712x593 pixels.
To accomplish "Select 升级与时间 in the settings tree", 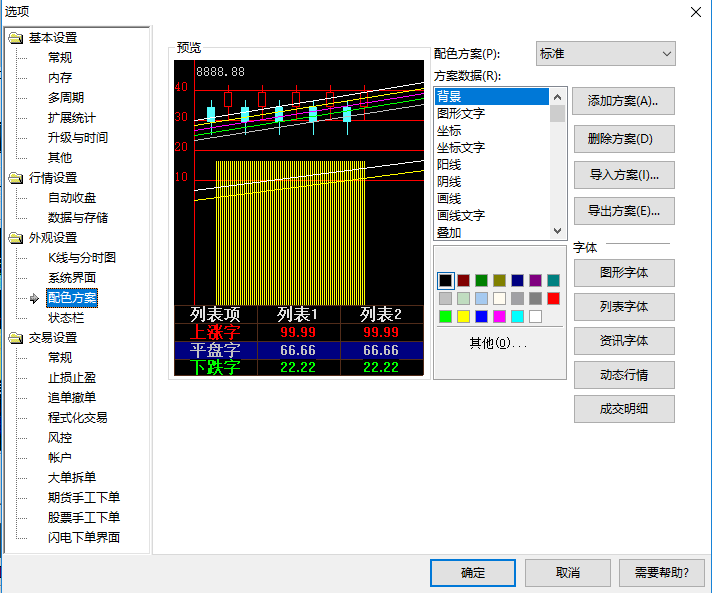I will point(78,138).
